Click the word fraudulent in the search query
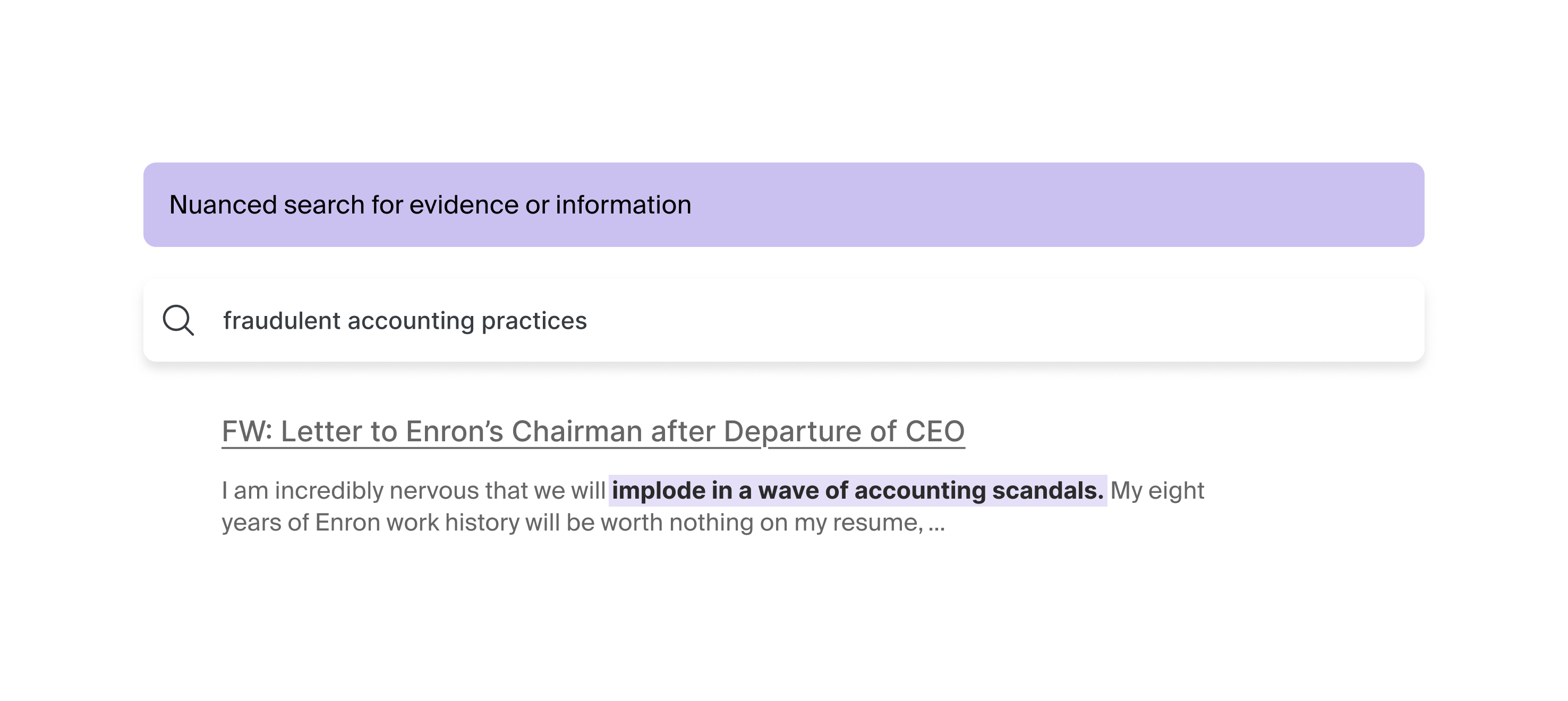Image resolution: width=1568 pixels, height=701 pixels. pyautogui.click(x=281, y=321)
